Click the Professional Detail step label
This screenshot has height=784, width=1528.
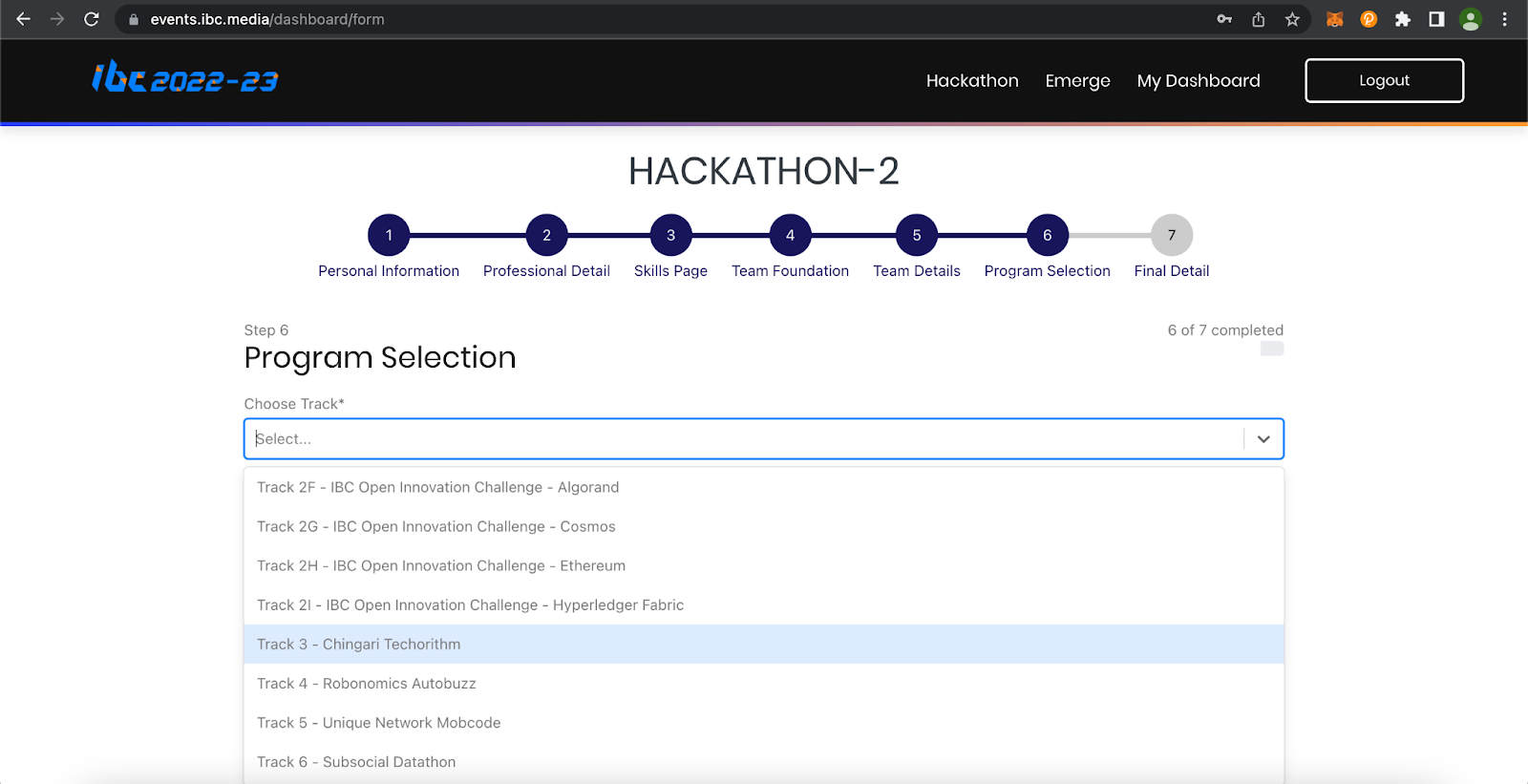[546, 271]
